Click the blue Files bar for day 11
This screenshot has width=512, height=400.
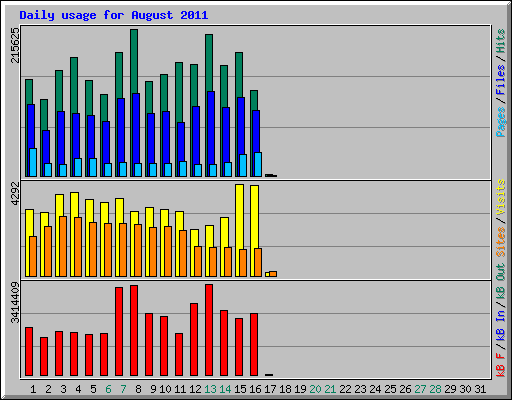point(181,142)
